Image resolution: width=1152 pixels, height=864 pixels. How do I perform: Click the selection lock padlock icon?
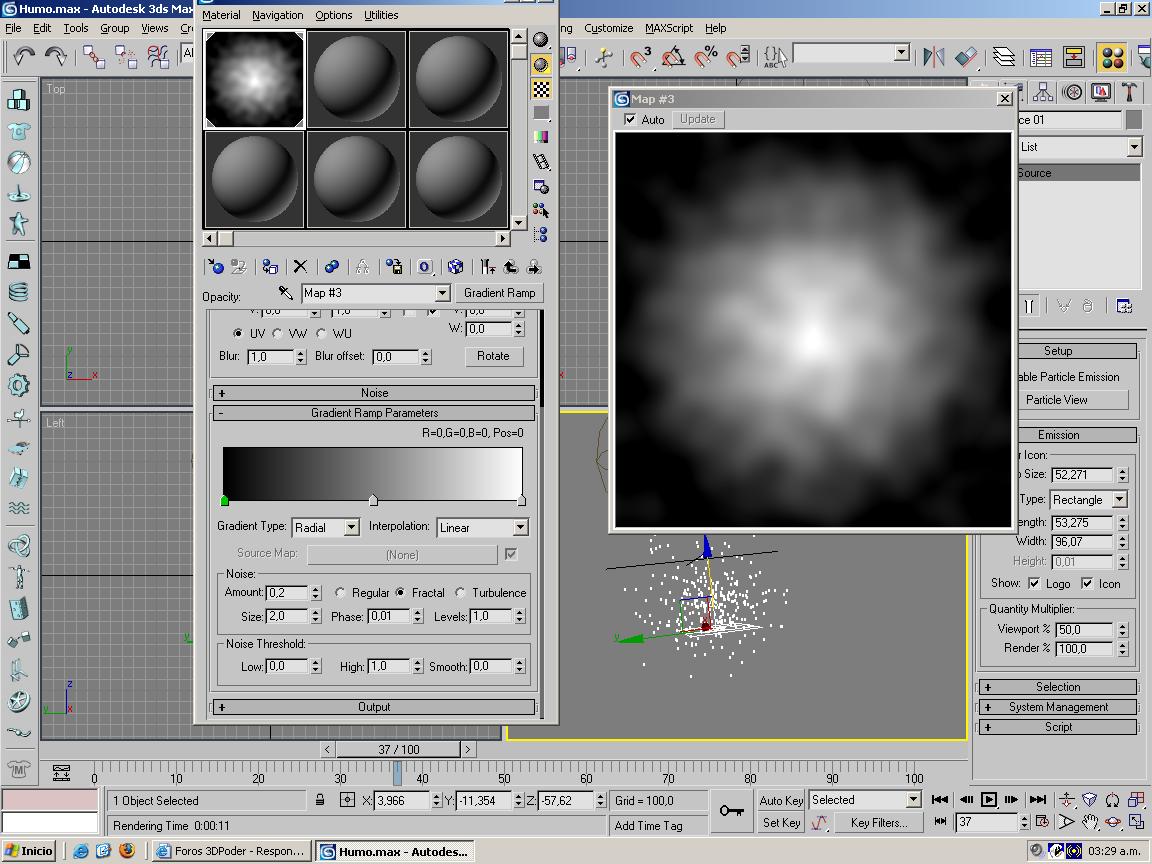point(320,800)
